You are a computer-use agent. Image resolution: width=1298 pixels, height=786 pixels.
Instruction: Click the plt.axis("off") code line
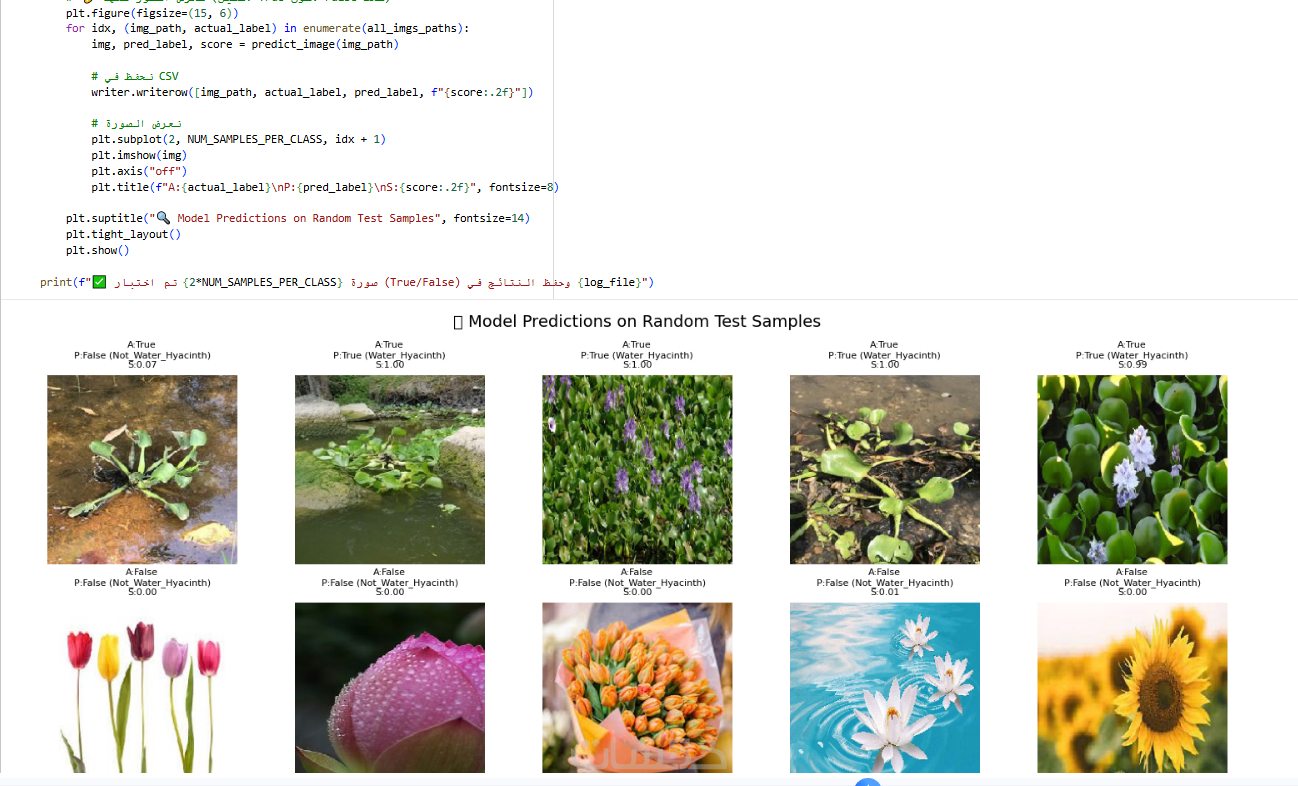[139, 171]
